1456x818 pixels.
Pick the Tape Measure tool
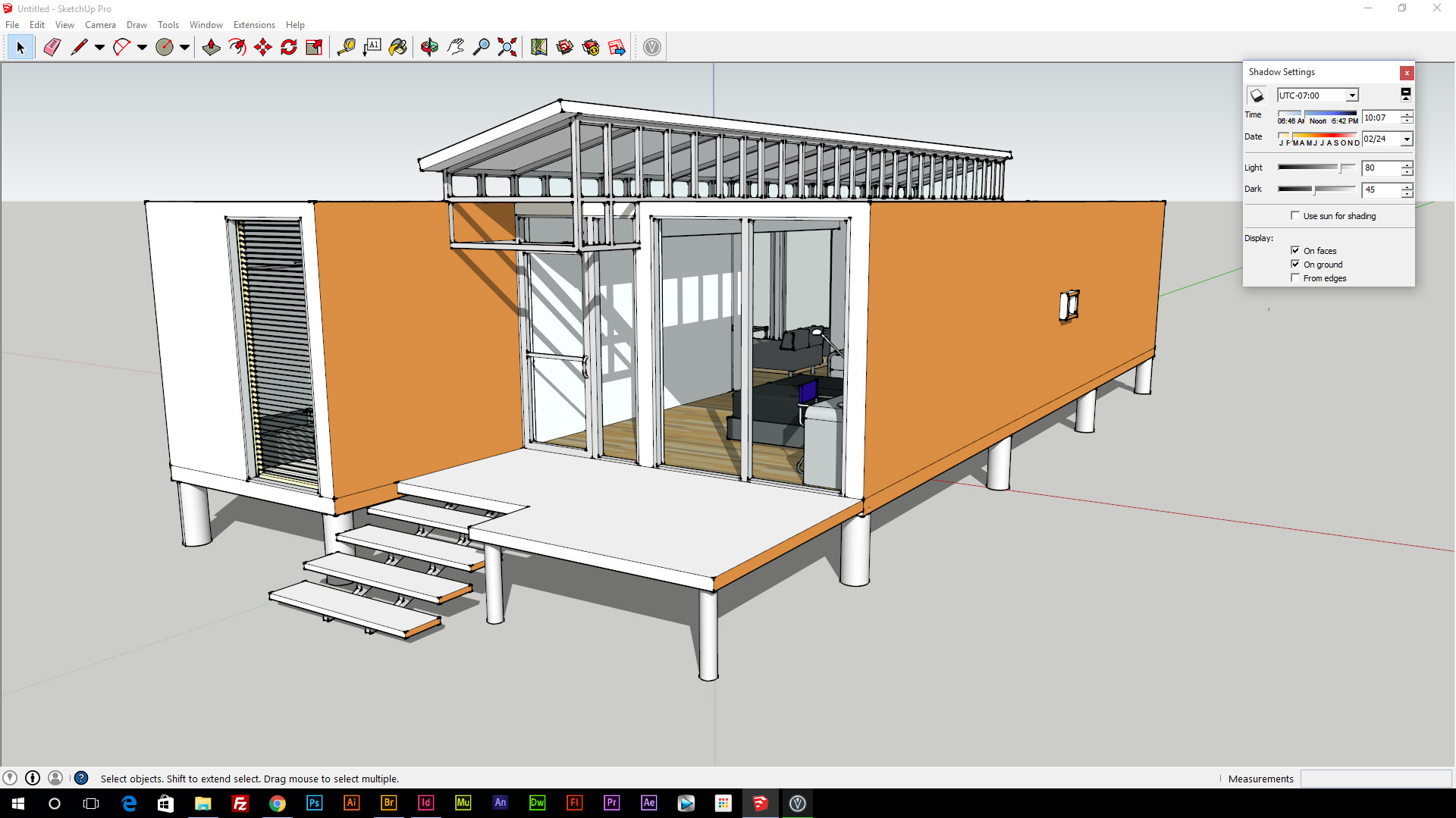point(346,47)
